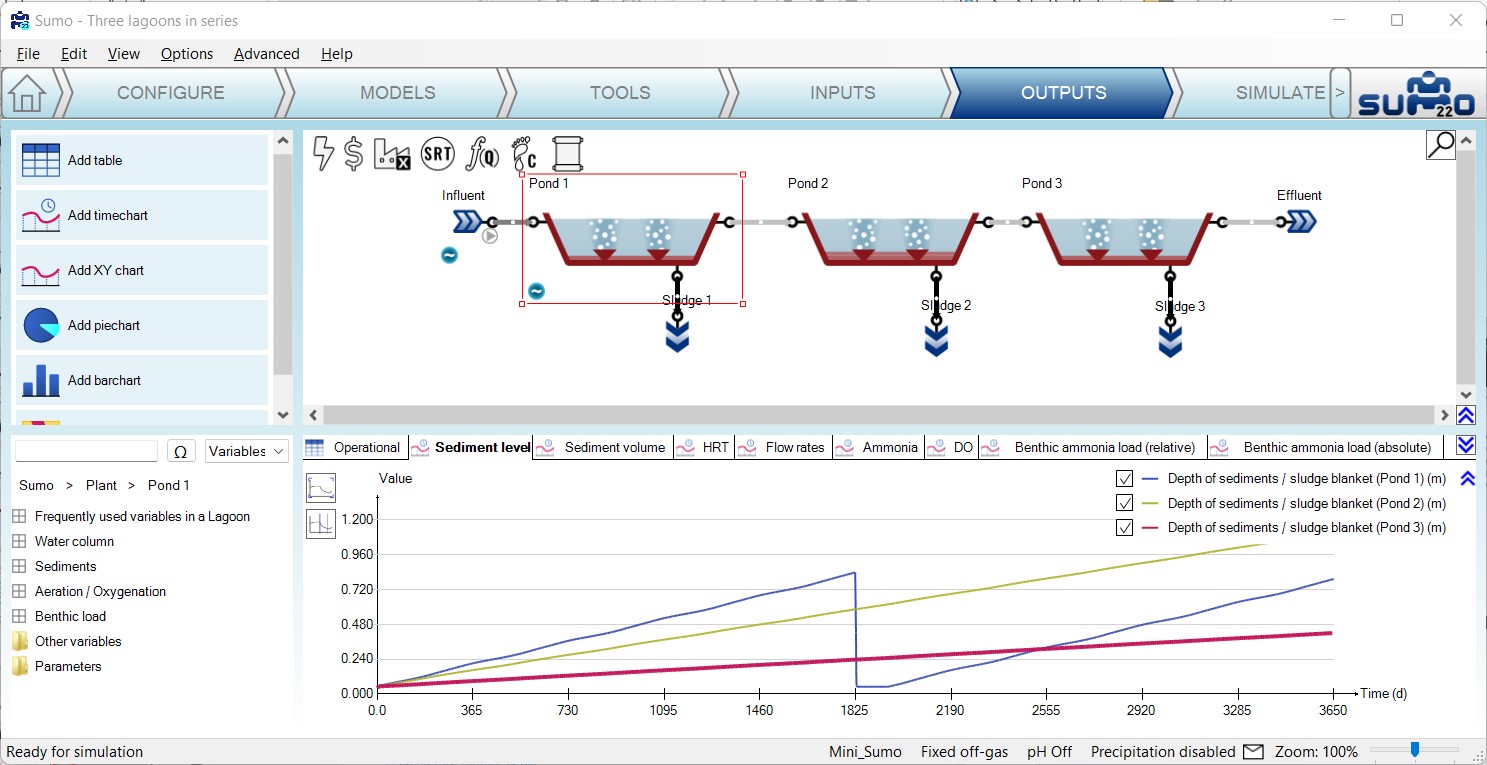Click the home icon in the navigation bar
The height and width of the screenshot is (765, 1487).
[x=27, y=94]
